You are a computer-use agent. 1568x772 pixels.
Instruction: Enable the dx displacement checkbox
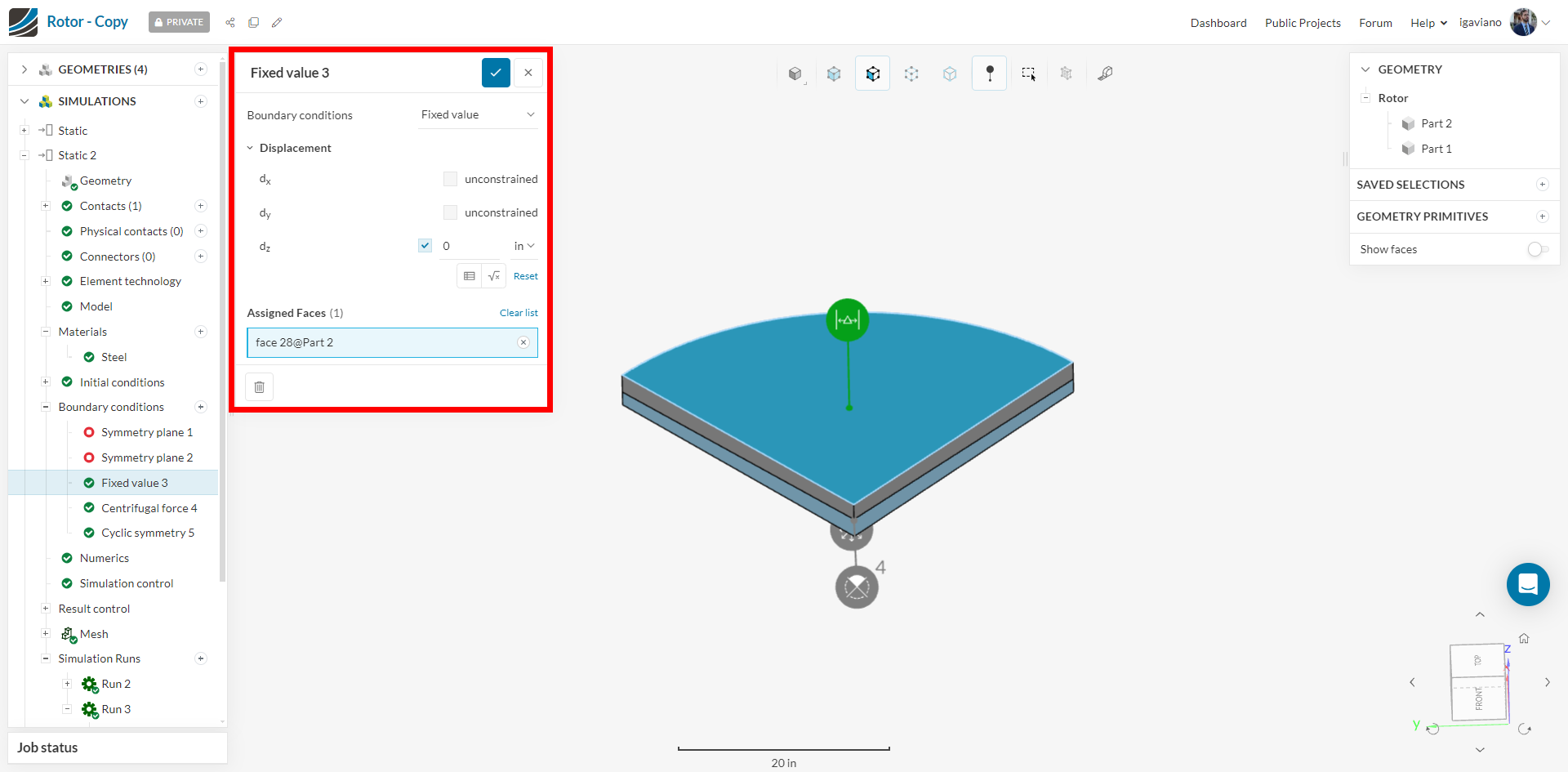click(x=450, y=179)
